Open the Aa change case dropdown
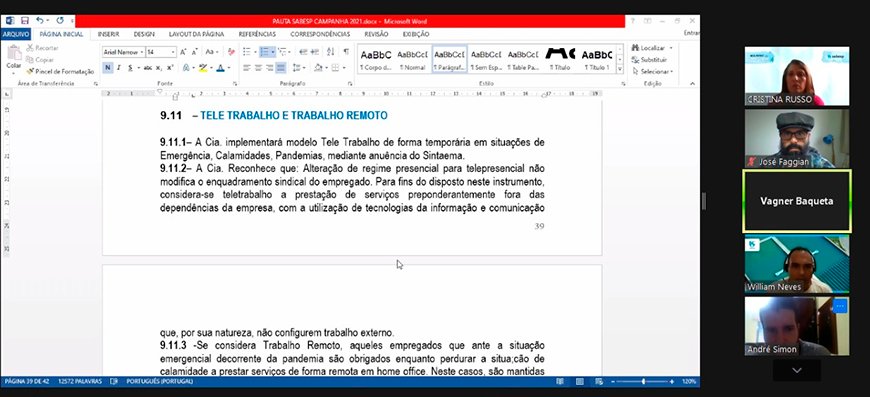The width and height of the screenshot is (870, 397). (x=213, y=52)
